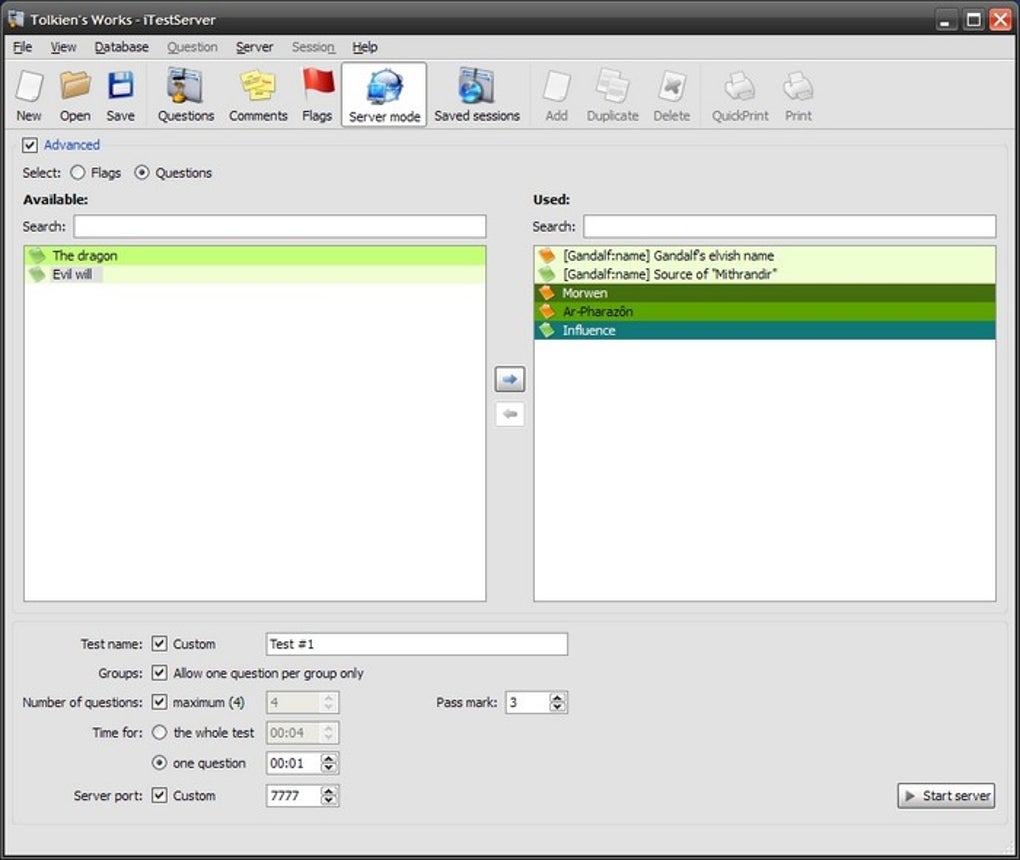Click the Pass mark value field
This screenshot has height=860, width=1020.
point(528,703)
